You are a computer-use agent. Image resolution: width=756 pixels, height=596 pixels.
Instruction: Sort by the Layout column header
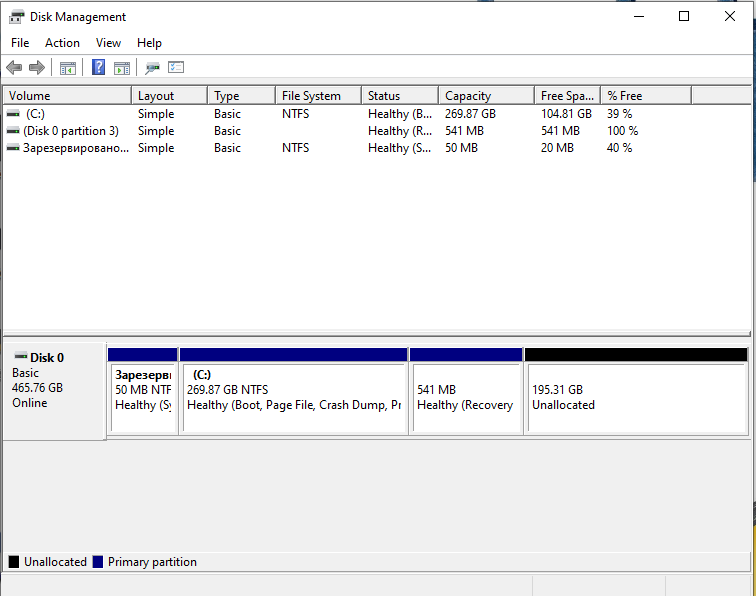pyautogui.click(x=170, y=95)
